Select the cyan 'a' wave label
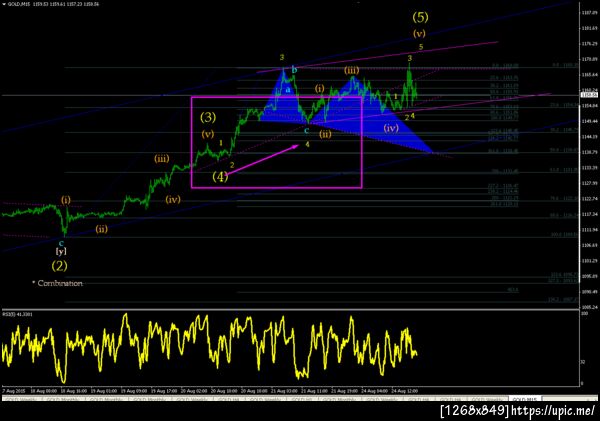The image size is (600, 421). (x=288, y=90)
